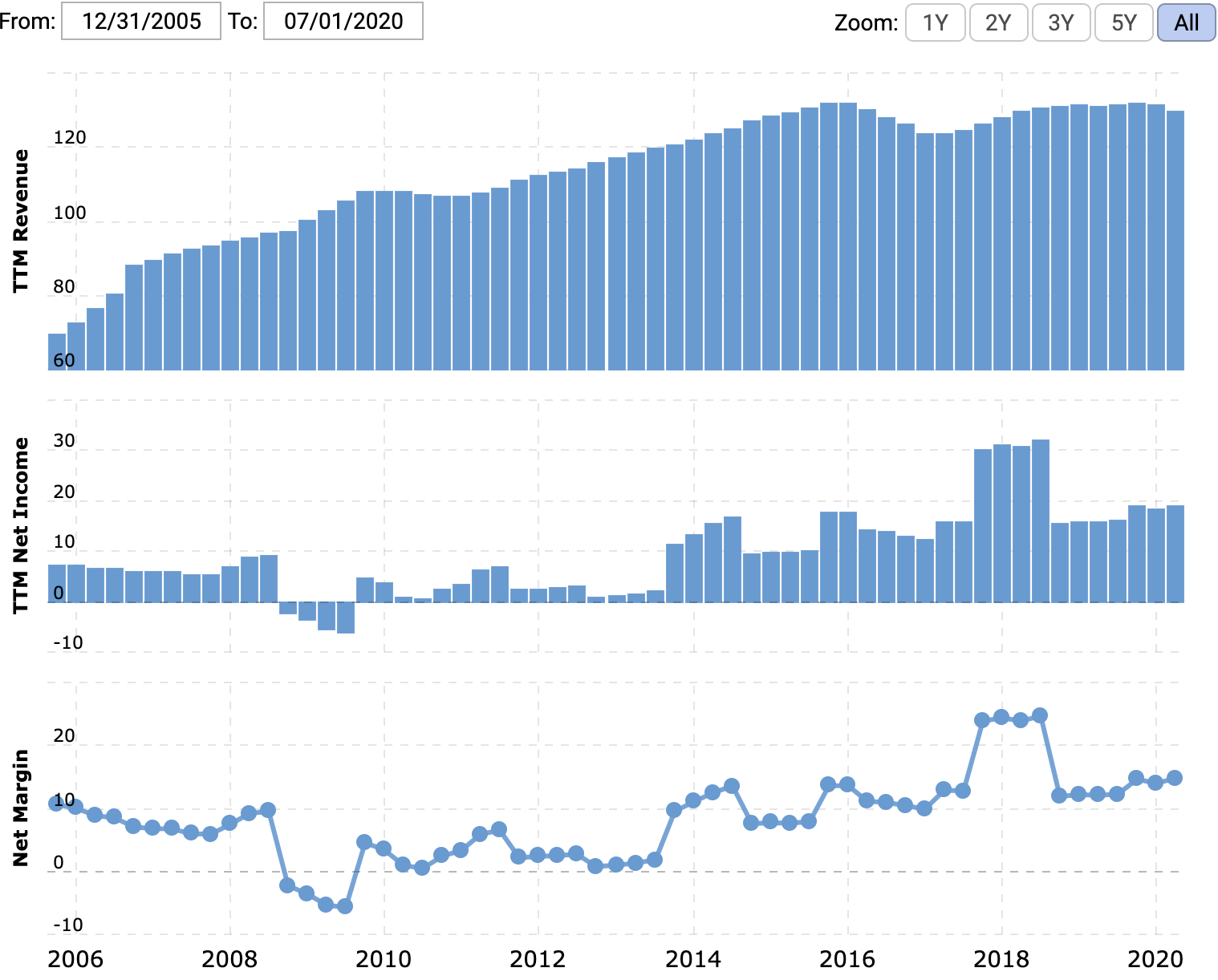Click the 2012 x-axis label
Image resolution: width=1218 pixels, height=980 pixels.
tap(538, 959)
